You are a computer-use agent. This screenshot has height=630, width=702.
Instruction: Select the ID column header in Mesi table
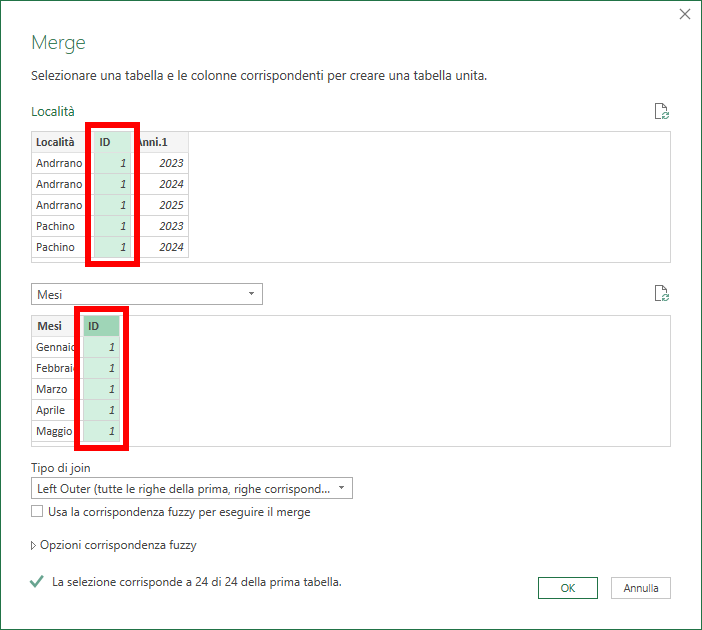tap(102, 326)
